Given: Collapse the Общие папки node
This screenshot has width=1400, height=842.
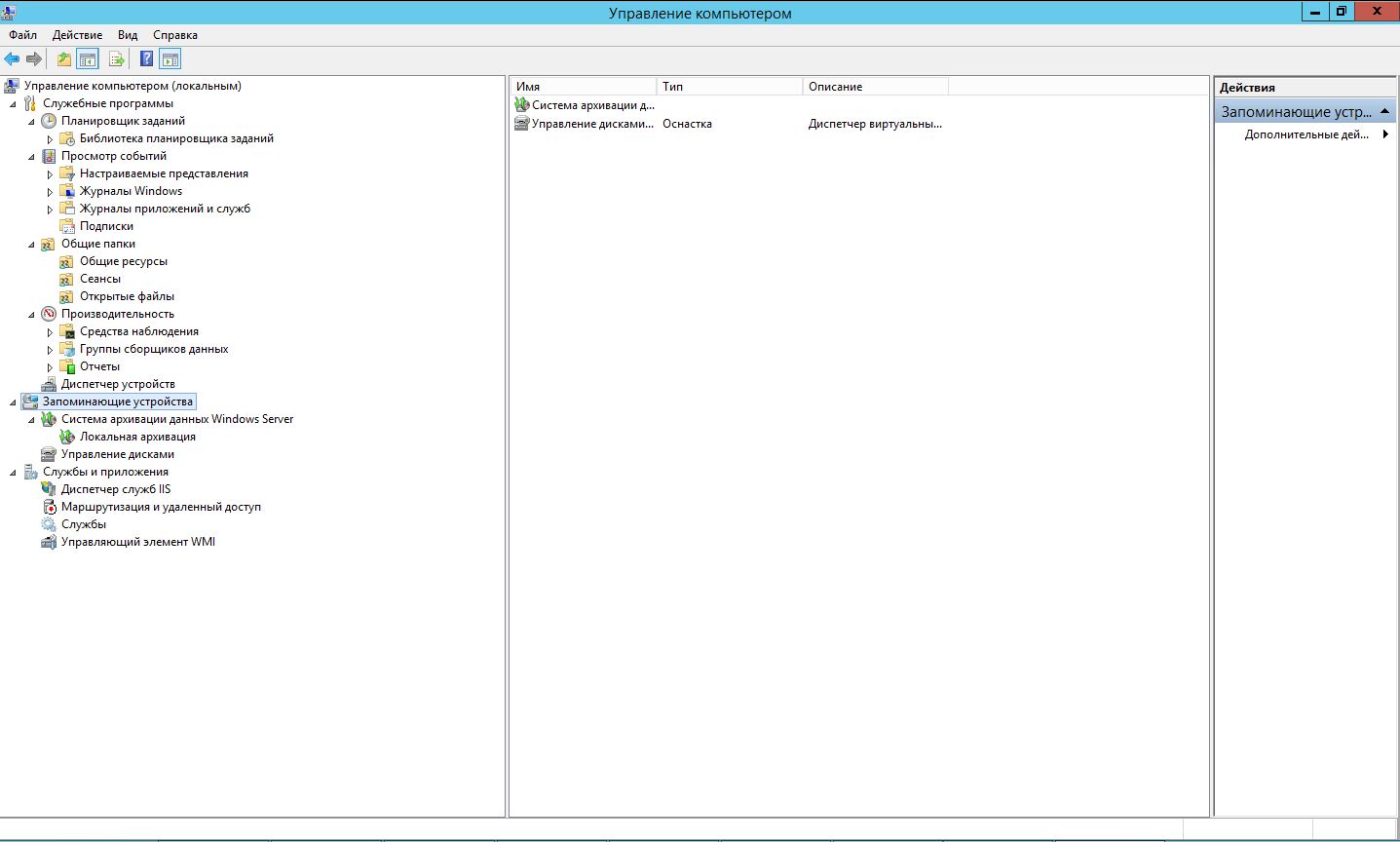Looking at the screenshot, I should pyautogui.click(x=31, y=245).
